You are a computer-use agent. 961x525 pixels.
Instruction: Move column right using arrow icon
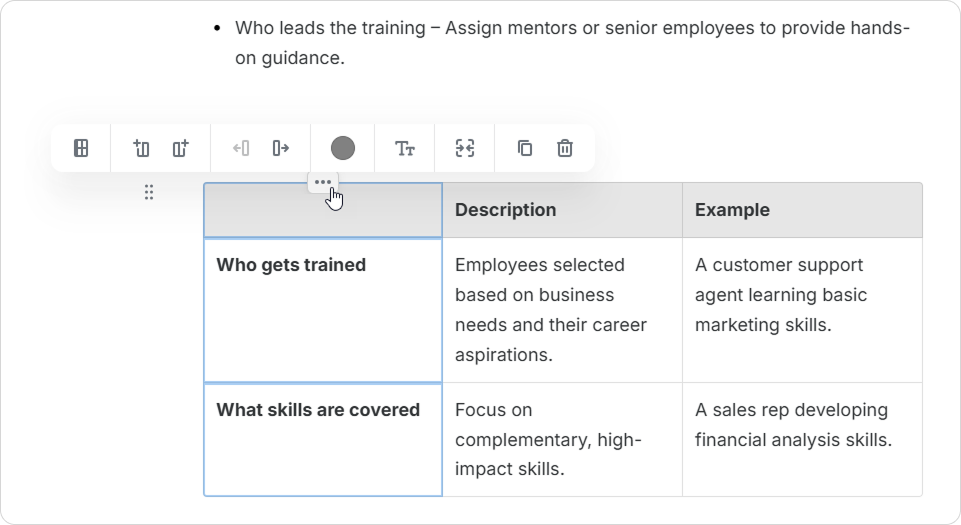(x=281, y=149)
